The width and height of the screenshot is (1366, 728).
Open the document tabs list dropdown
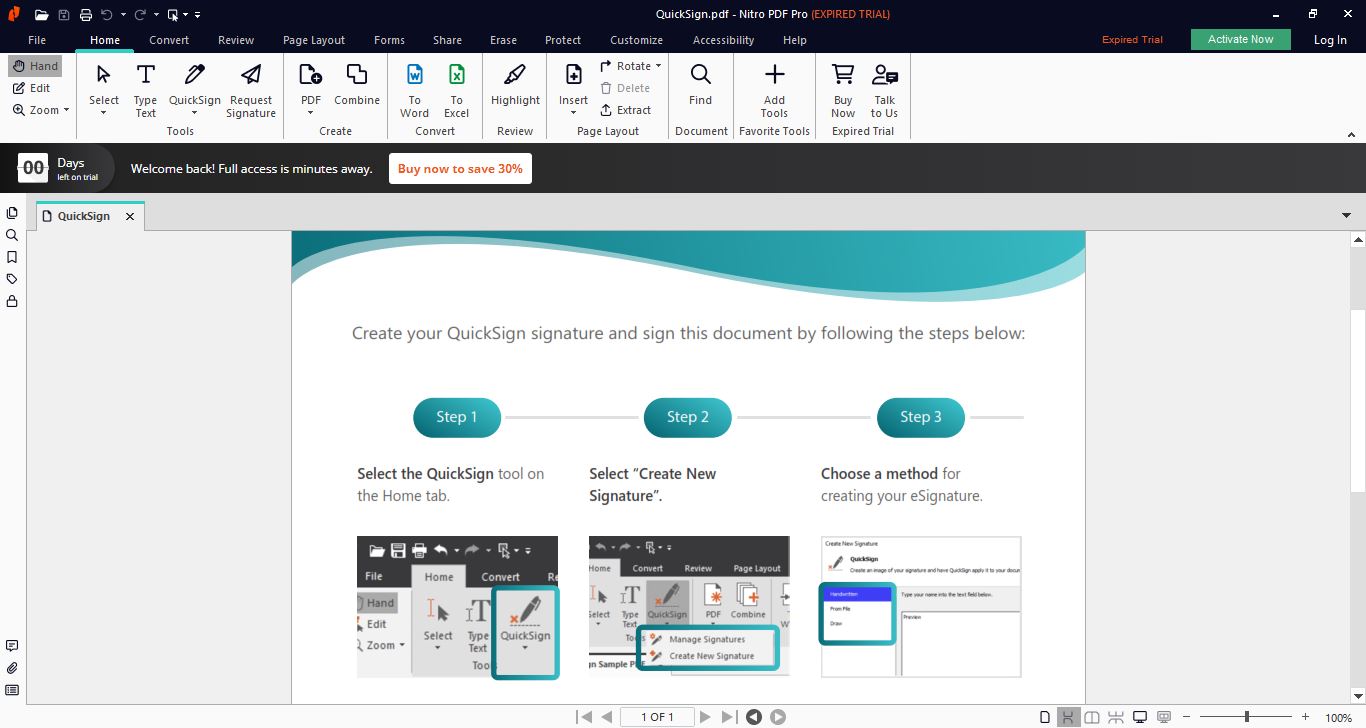coord(1346,215)
